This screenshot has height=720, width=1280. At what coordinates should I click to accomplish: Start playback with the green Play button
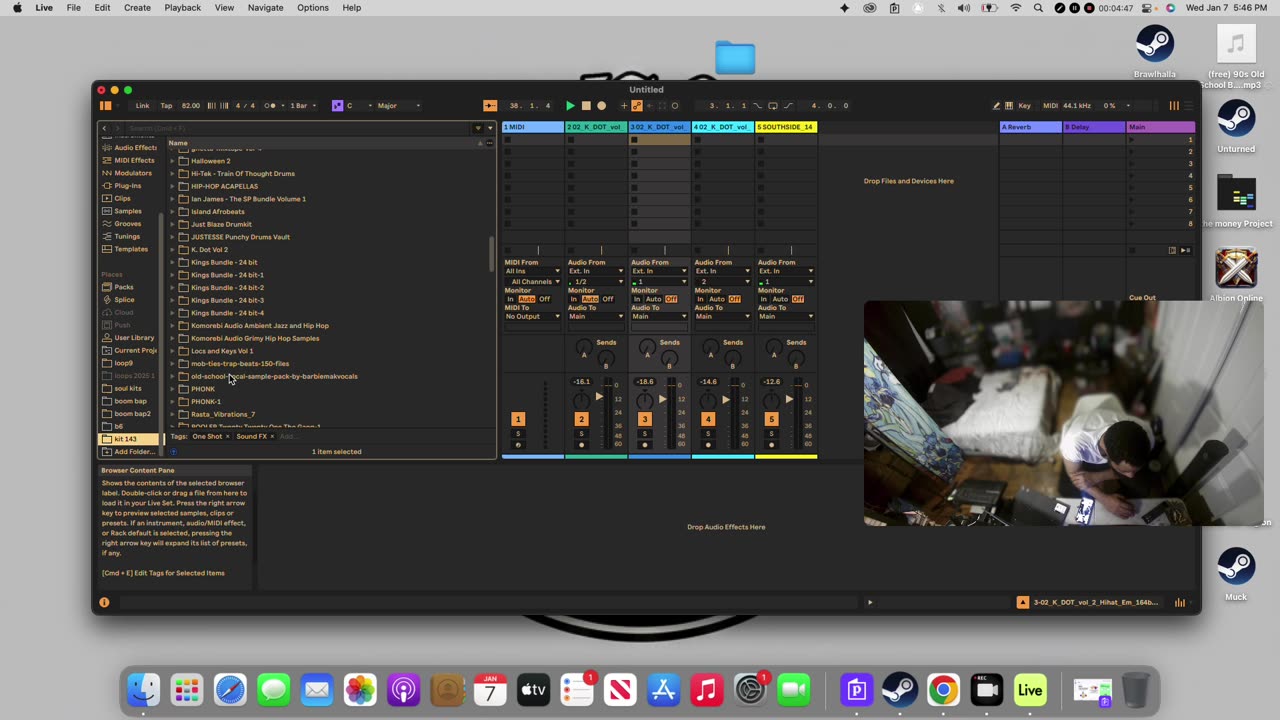click(570, 105)
